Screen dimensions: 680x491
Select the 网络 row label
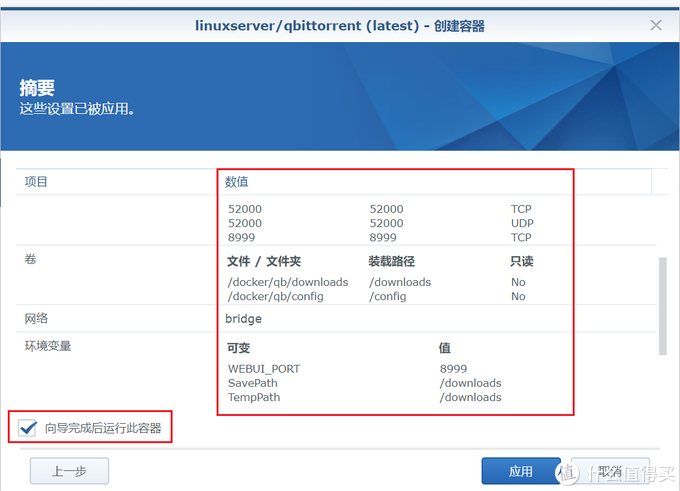pyautogui.click(x=36, y=318)
